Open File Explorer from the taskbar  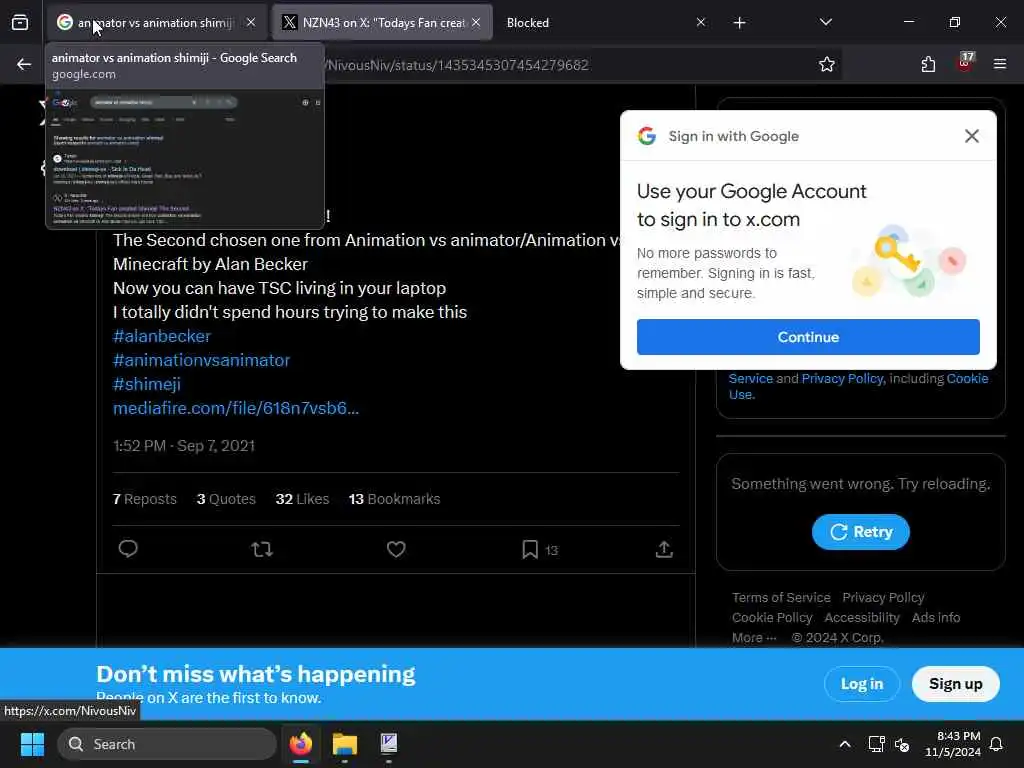[344, 744]
